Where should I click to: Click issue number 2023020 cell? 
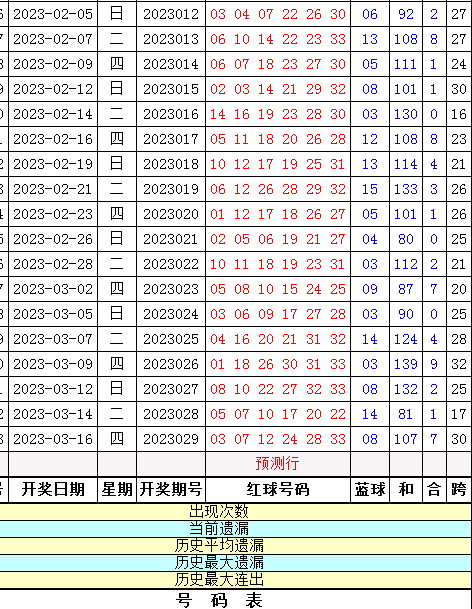point(171,214)
